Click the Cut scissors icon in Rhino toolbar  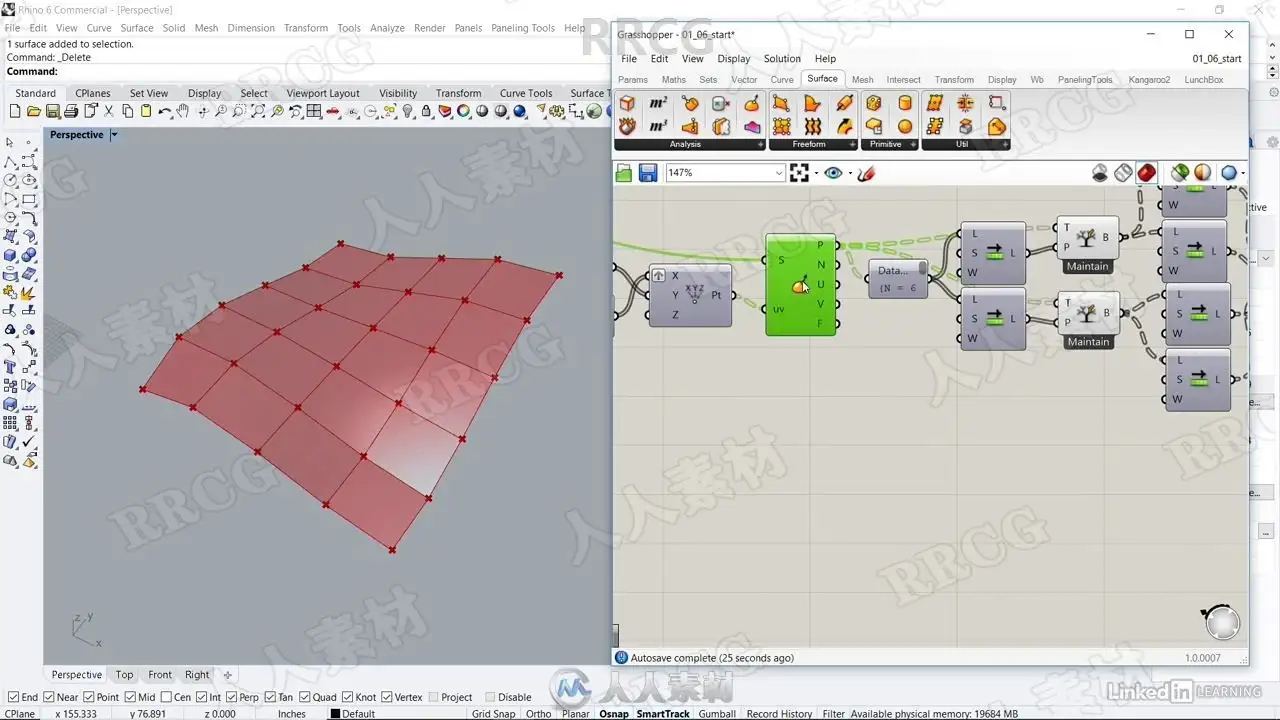coord(108,112)
